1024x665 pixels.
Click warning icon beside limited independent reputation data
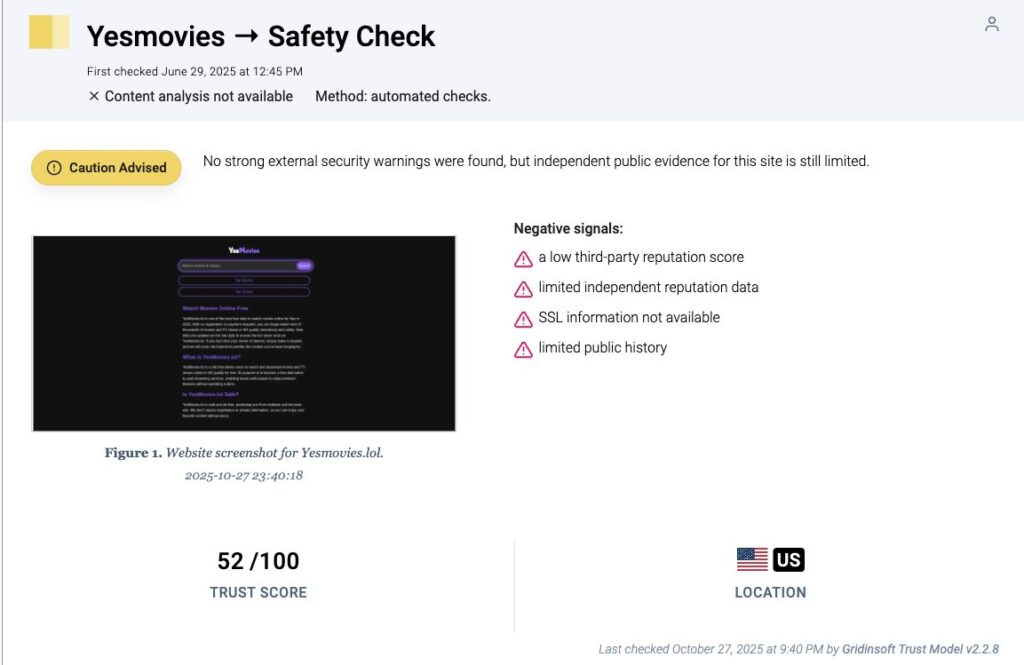coord(523,289)
